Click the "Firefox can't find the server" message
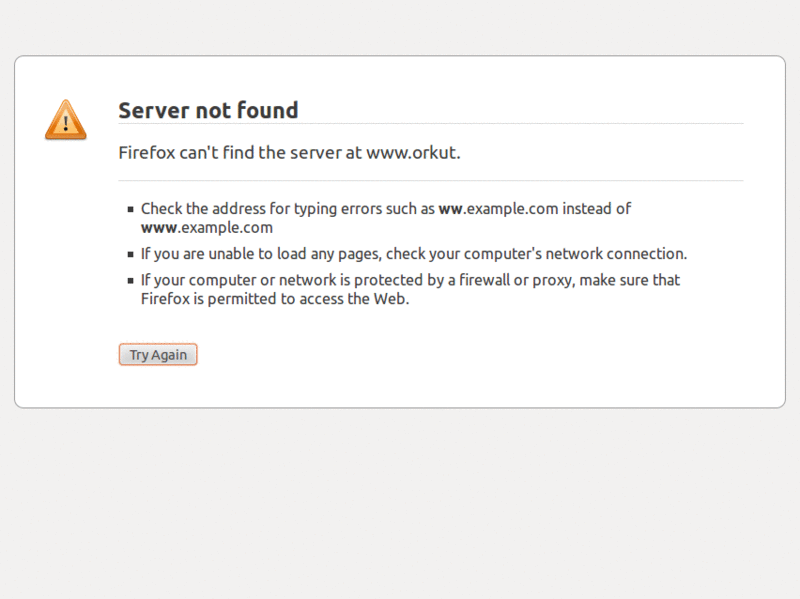 [241, 153]
